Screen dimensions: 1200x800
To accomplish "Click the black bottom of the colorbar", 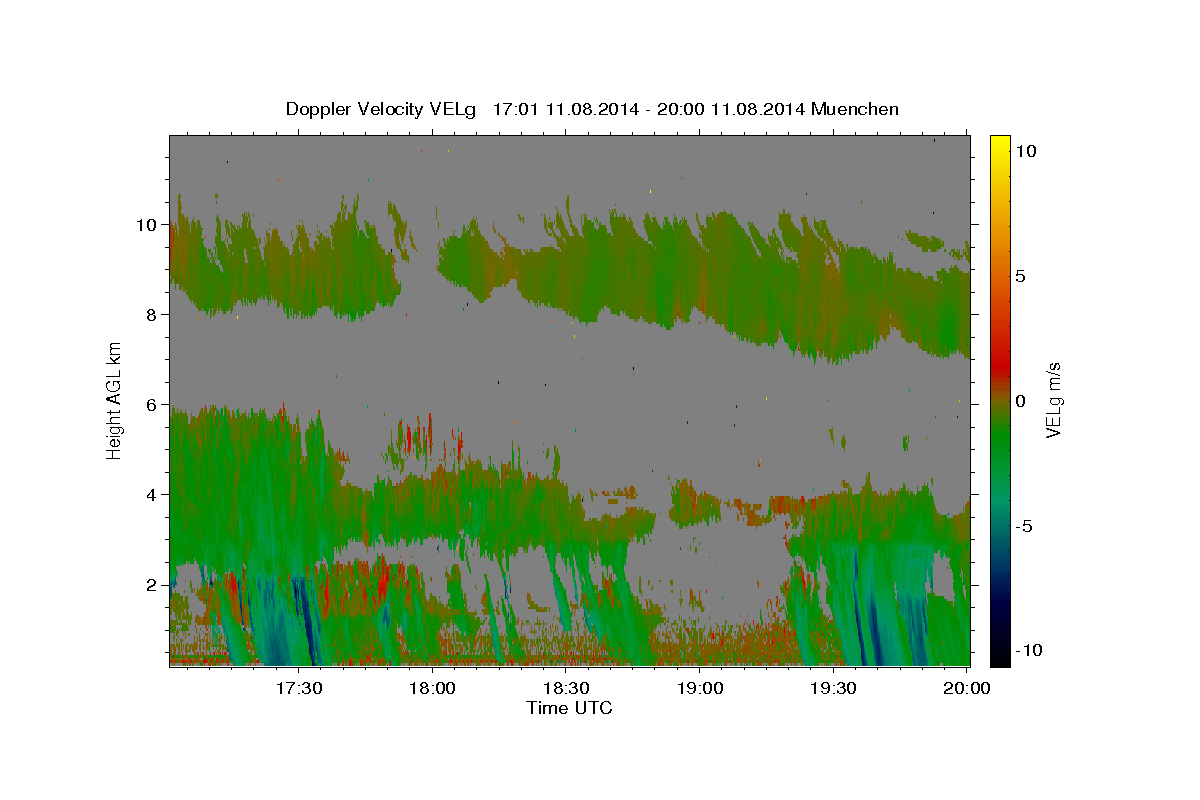I will [x=1000, y=658].
